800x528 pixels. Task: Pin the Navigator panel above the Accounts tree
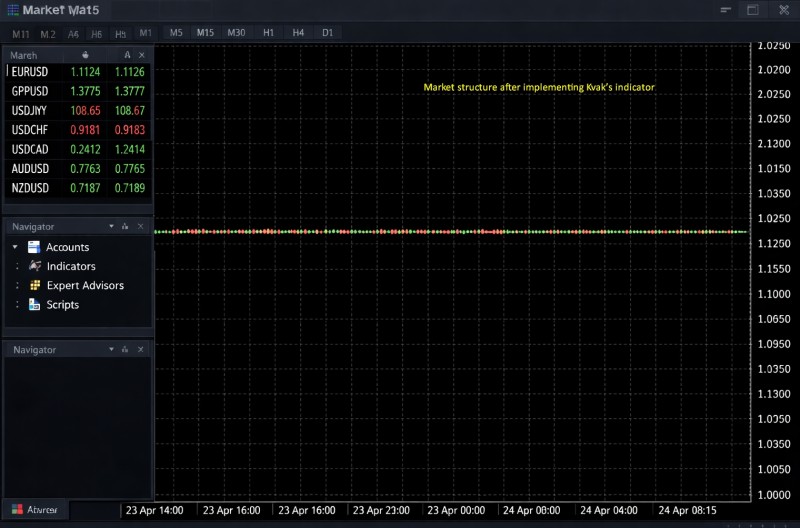[x=125, y=226]
